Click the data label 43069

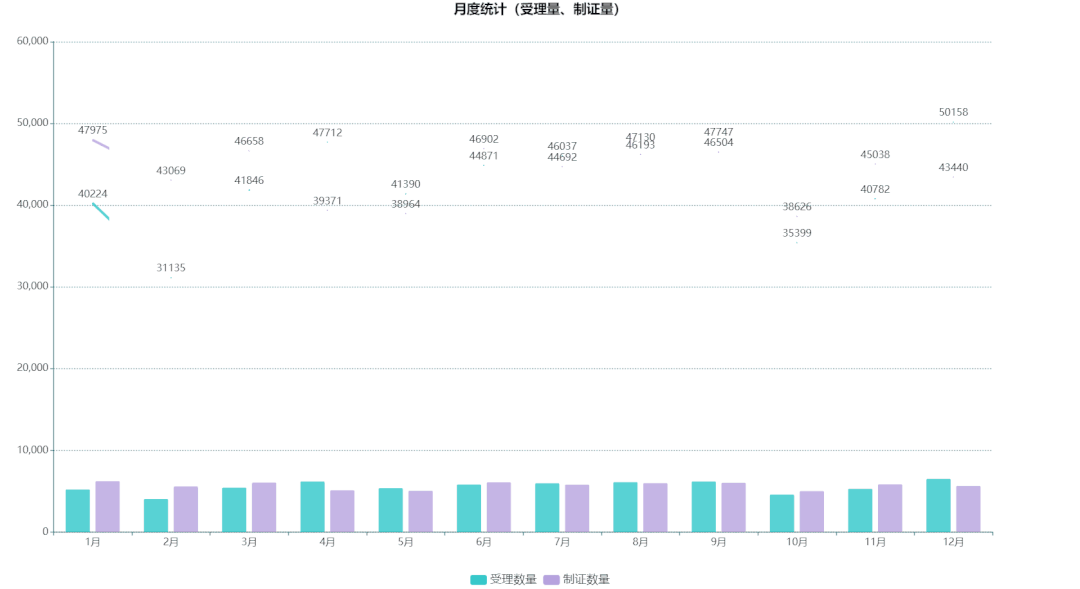(x=171, y=171)
